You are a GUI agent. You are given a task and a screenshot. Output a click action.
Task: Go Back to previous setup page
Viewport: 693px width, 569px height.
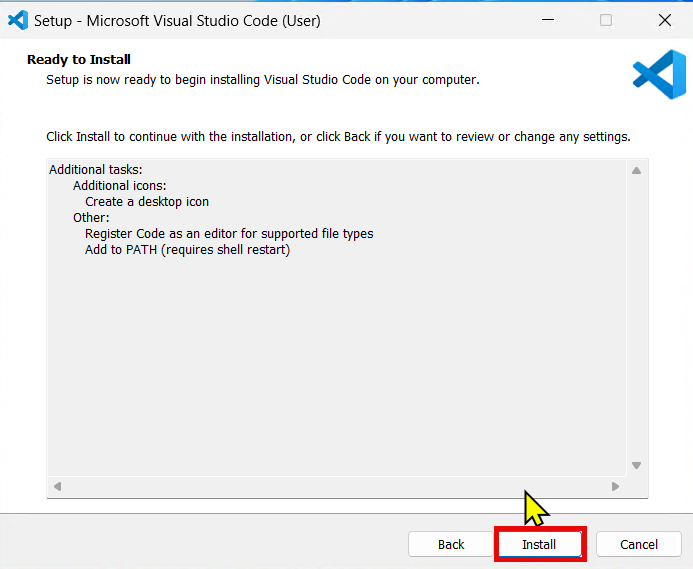450,544
